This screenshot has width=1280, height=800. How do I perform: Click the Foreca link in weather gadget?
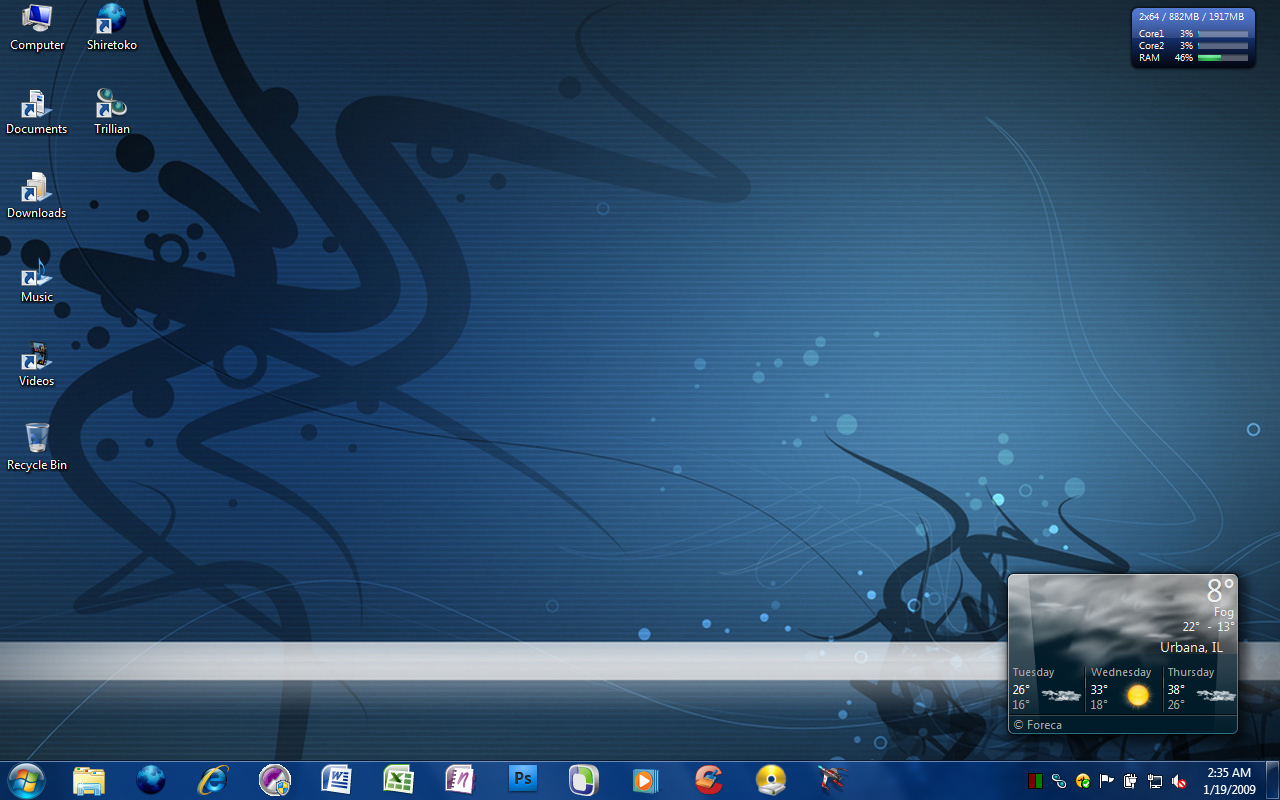(x=1038, y=725)
